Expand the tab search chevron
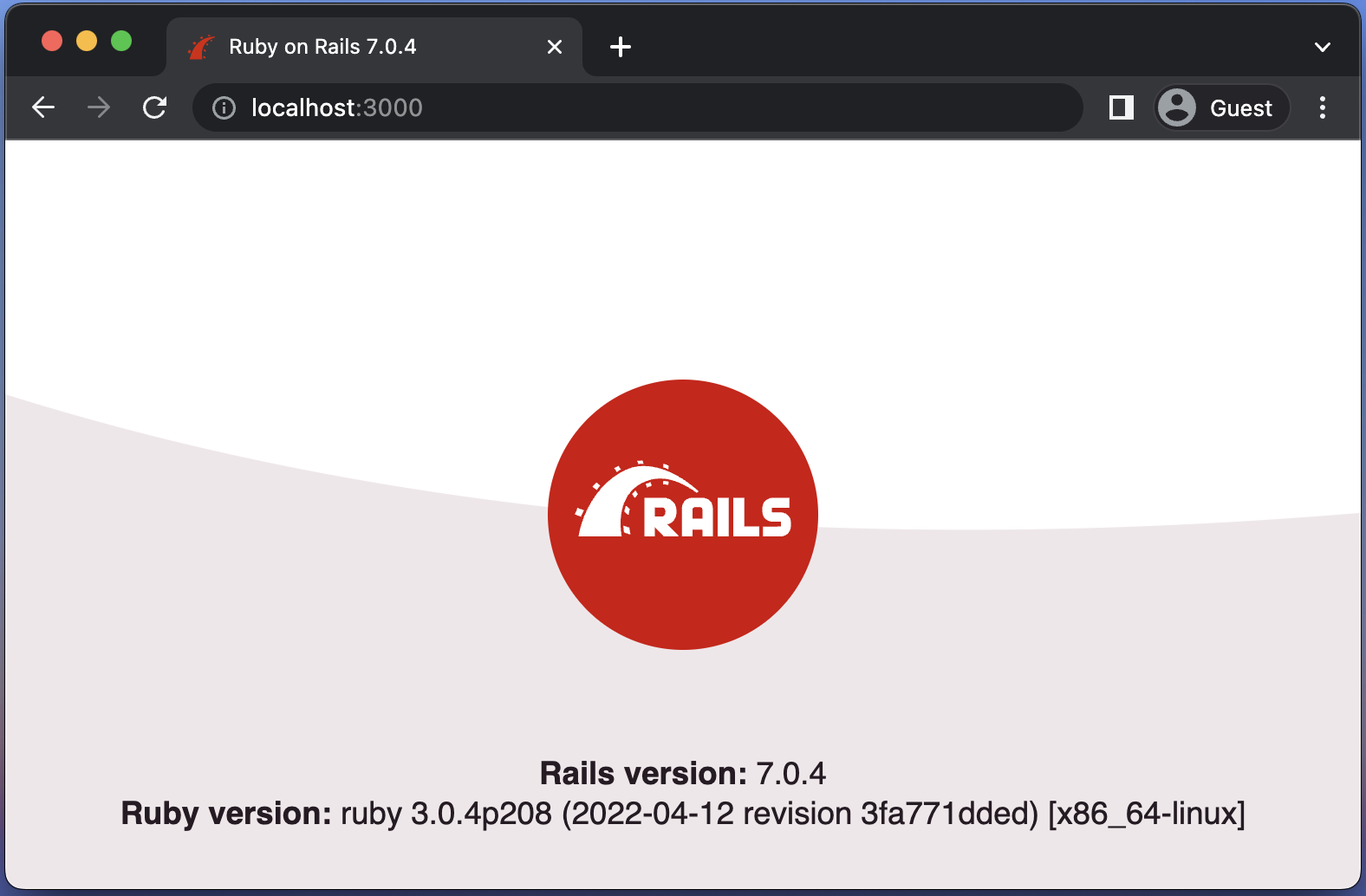1366x896 pixels. [x=1322, y=47]
